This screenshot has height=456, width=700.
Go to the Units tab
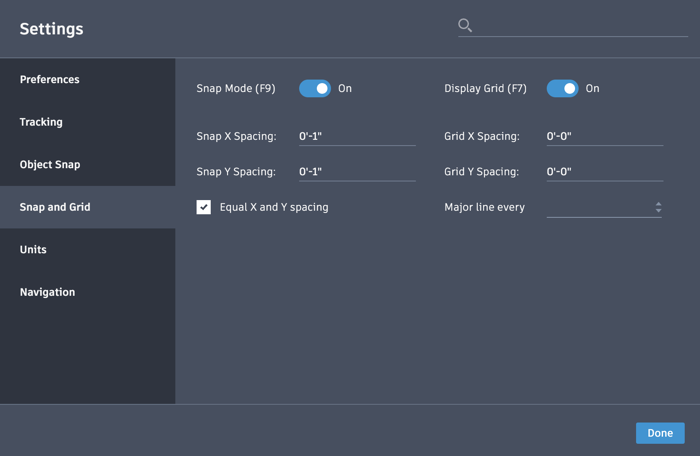click(33, 250)
